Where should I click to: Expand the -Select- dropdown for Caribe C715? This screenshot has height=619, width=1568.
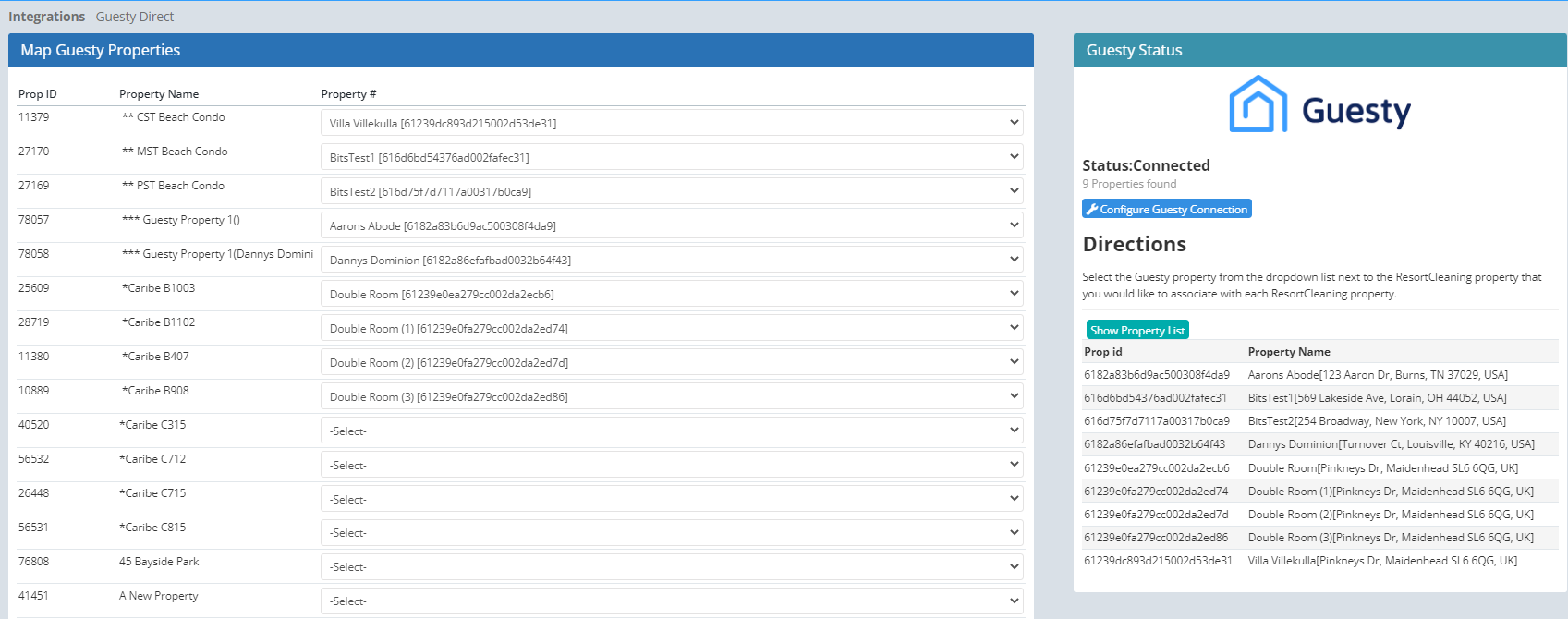point(672,499)
